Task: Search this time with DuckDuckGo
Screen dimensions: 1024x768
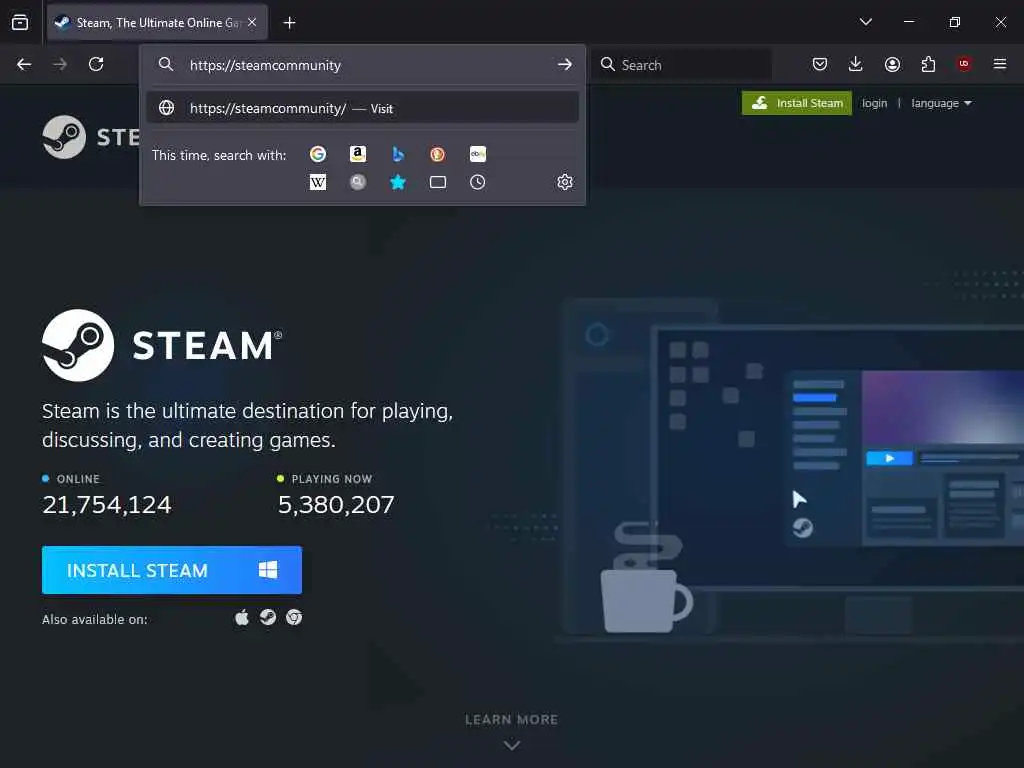Action: click(x=438, y=154)
